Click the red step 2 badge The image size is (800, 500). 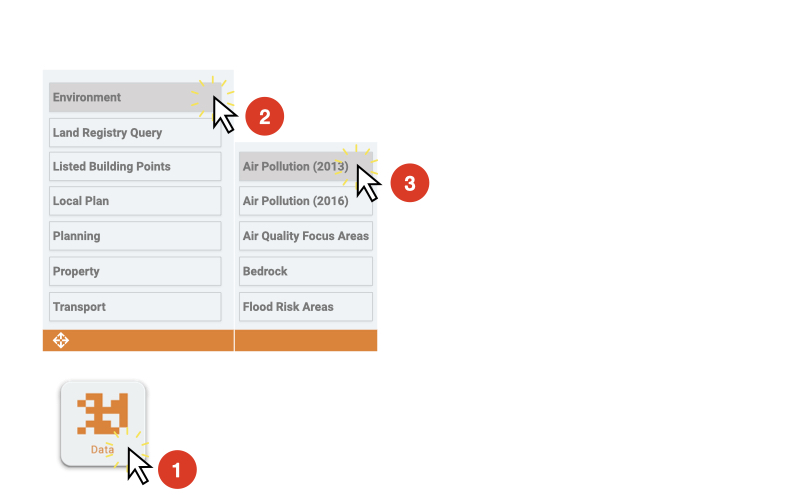[264, 117]
